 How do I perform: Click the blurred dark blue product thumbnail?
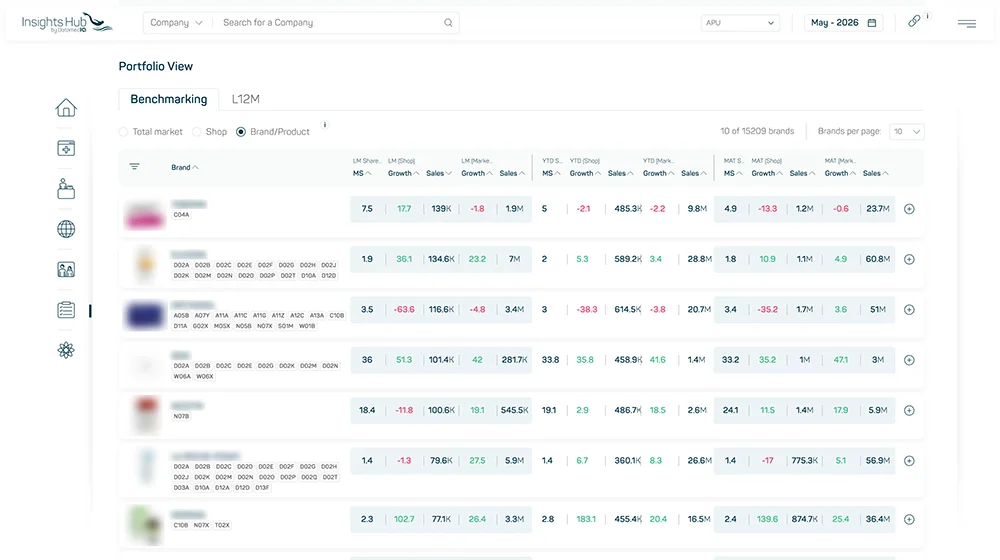[145, 315]
